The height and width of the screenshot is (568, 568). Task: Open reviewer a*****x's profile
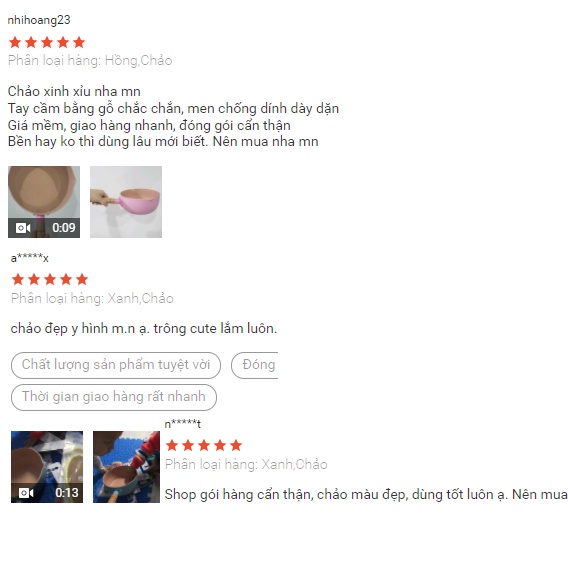29,258
